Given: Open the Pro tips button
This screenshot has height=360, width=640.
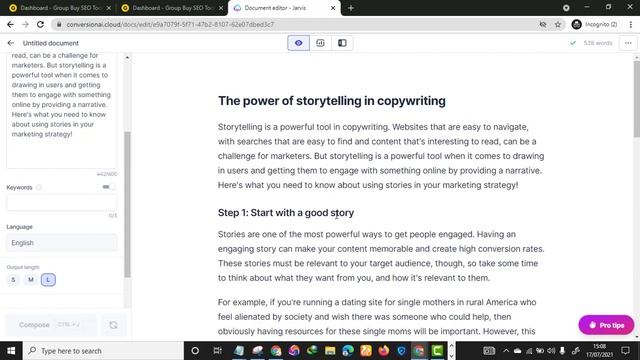Looking at the screenshot, I should click(x=606, y=325).
